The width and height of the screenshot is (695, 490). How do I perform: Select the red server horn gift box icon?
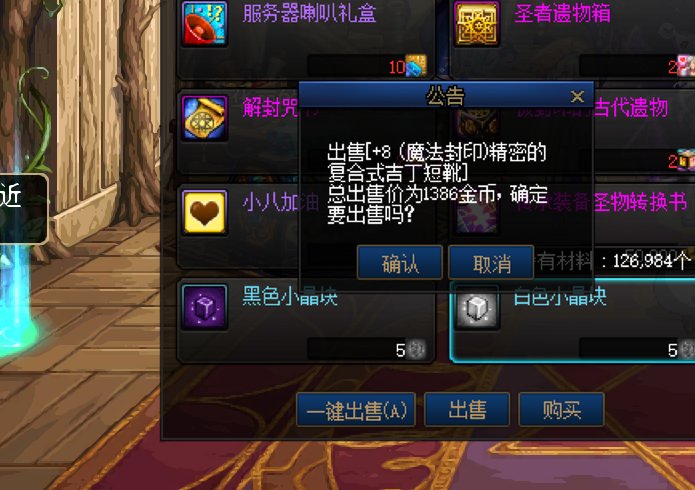204,24
